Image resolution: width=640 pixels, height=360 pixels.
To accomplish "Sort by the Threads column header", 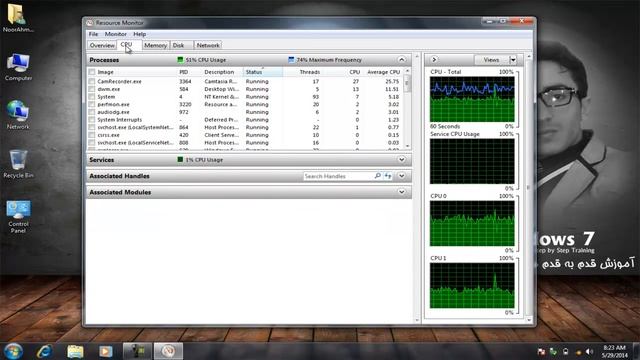I will (303, 72).
